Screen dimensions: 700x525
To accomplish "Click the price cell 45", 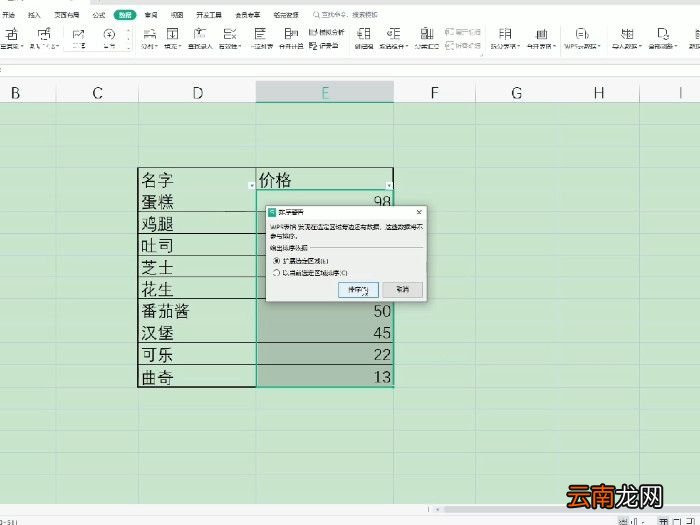I will pyautogui.click(x=325, y=332).
